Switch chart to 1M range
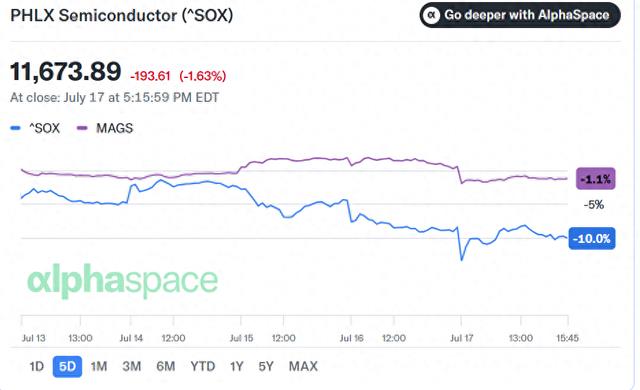Screen dimensions: 640x390 pos(99,366)
